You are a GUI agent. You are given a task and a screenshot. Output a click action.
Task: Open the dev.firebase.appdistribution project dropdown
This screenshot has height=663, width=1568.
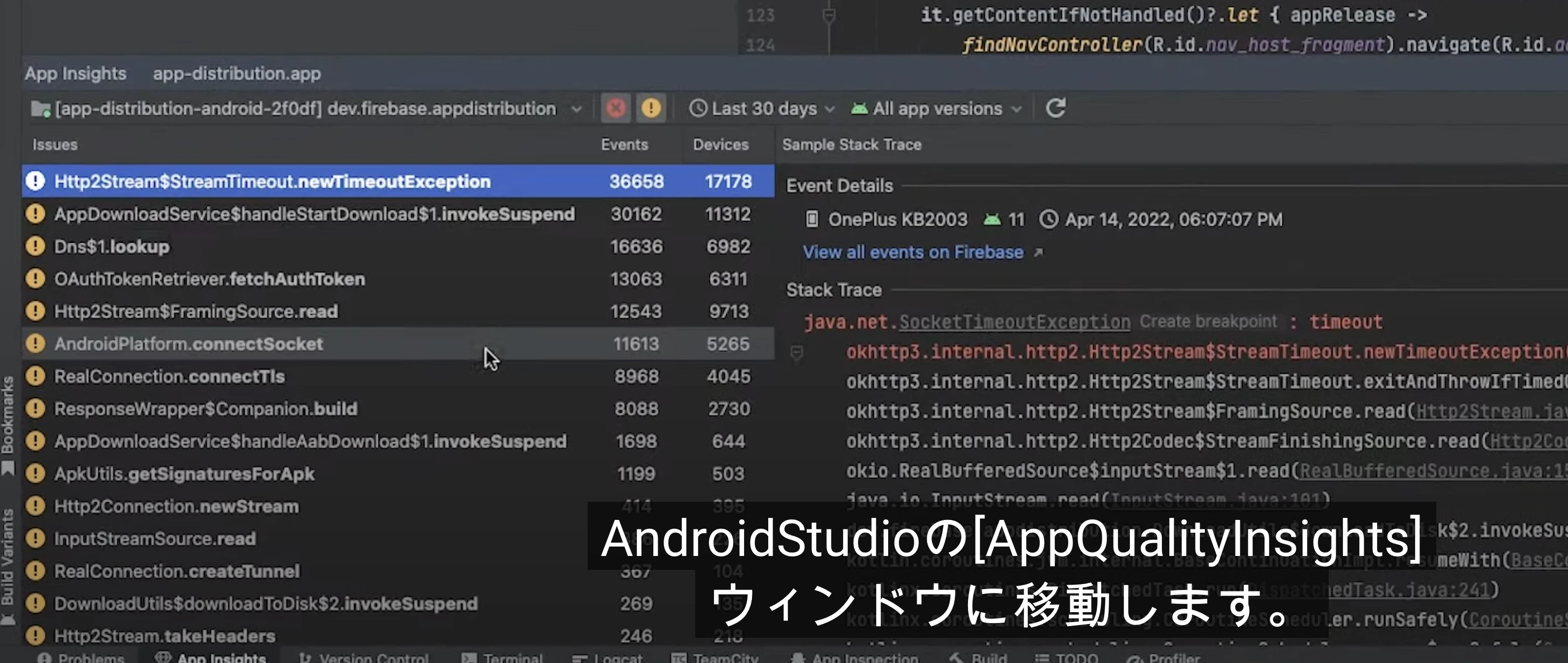(x=307, y=109)
